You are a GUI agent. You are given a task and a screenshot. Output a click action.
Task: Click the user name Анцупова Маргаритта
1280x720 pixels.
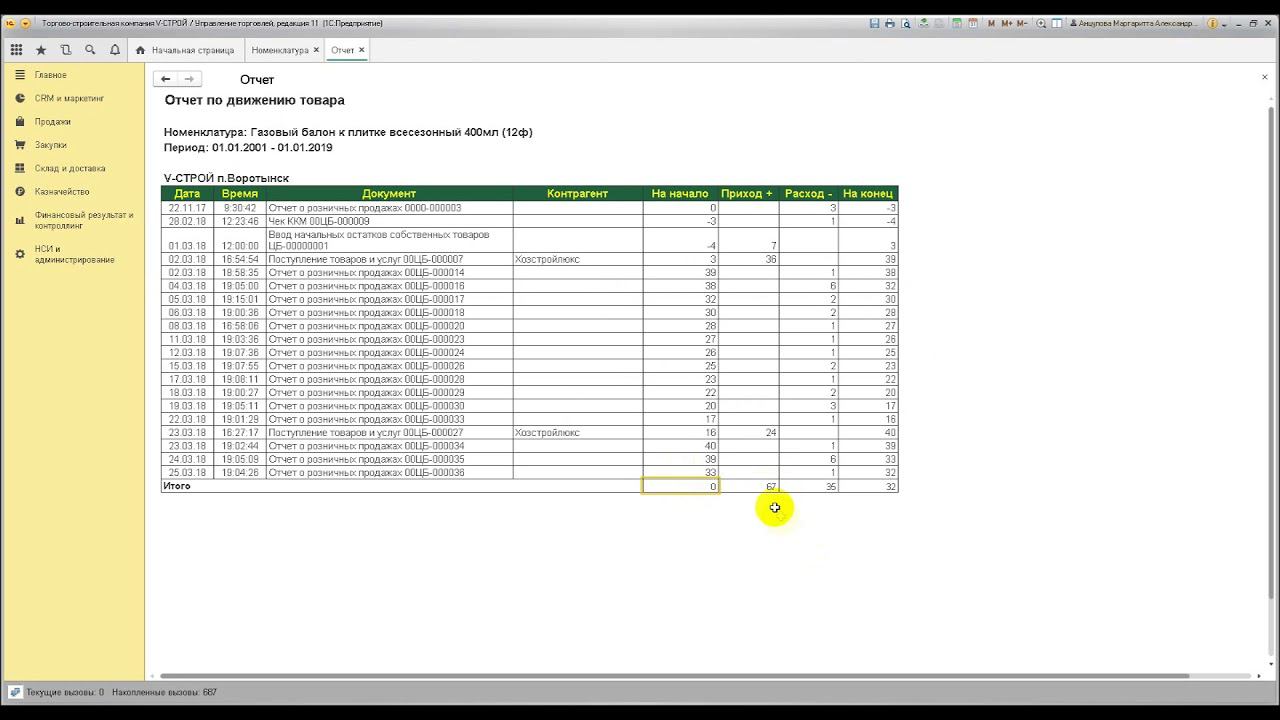[1134, 23]
